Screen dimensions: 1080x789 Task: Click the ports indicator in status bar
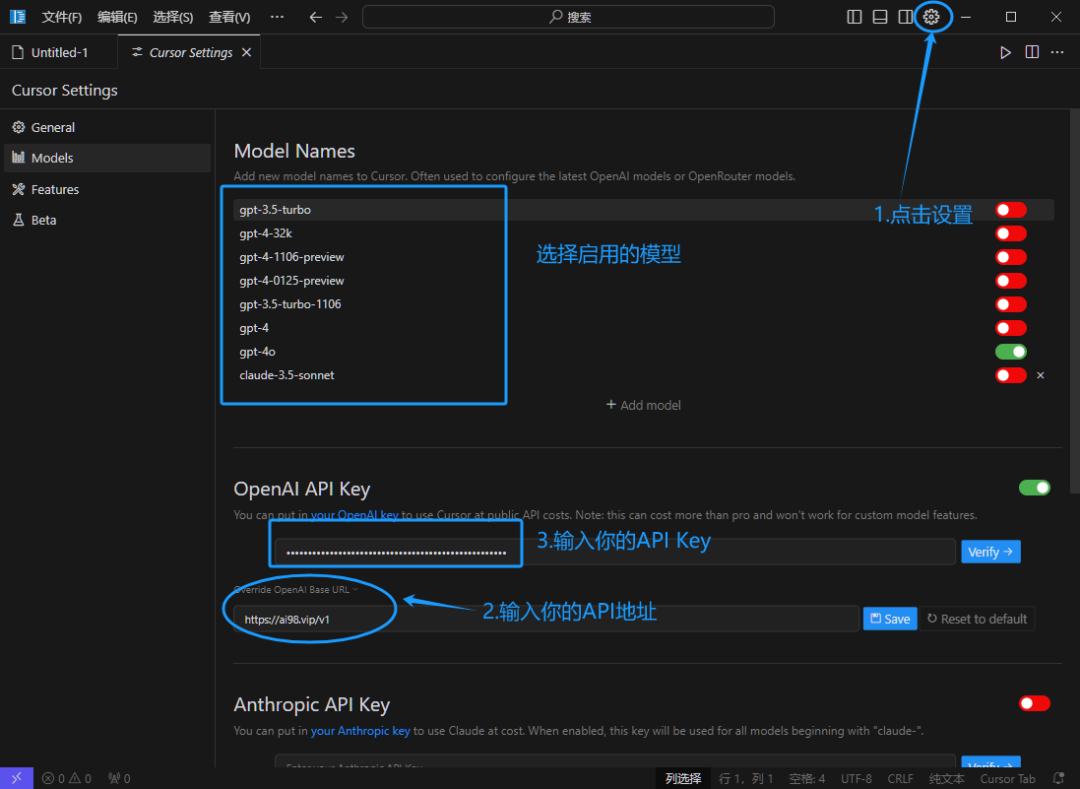[x=119, y=779]
